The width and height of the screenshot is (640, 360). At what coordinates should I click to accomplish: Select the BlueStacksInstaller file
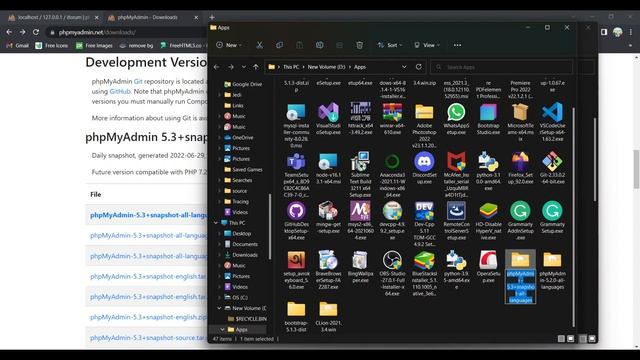coord(424,273)
